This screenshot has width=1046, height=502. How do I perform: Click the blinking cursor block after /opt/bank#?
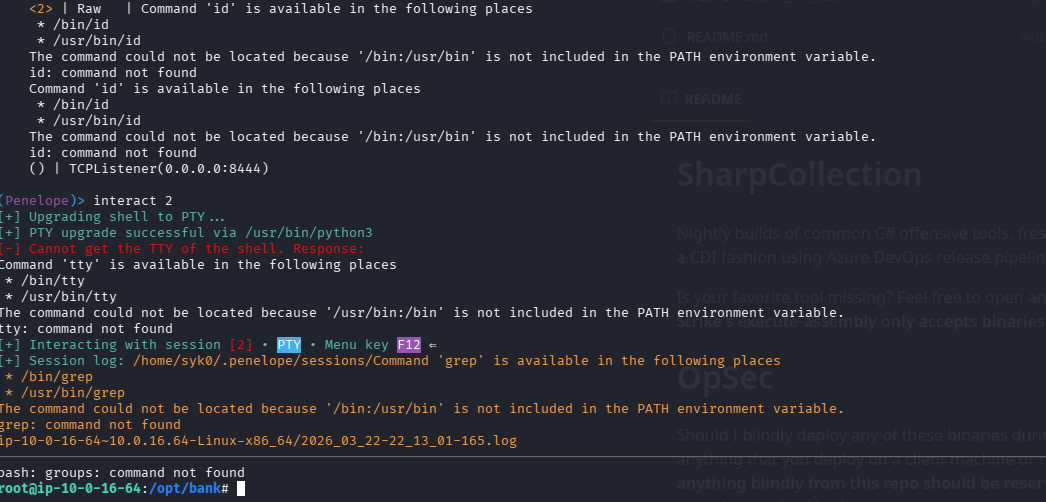241,489
